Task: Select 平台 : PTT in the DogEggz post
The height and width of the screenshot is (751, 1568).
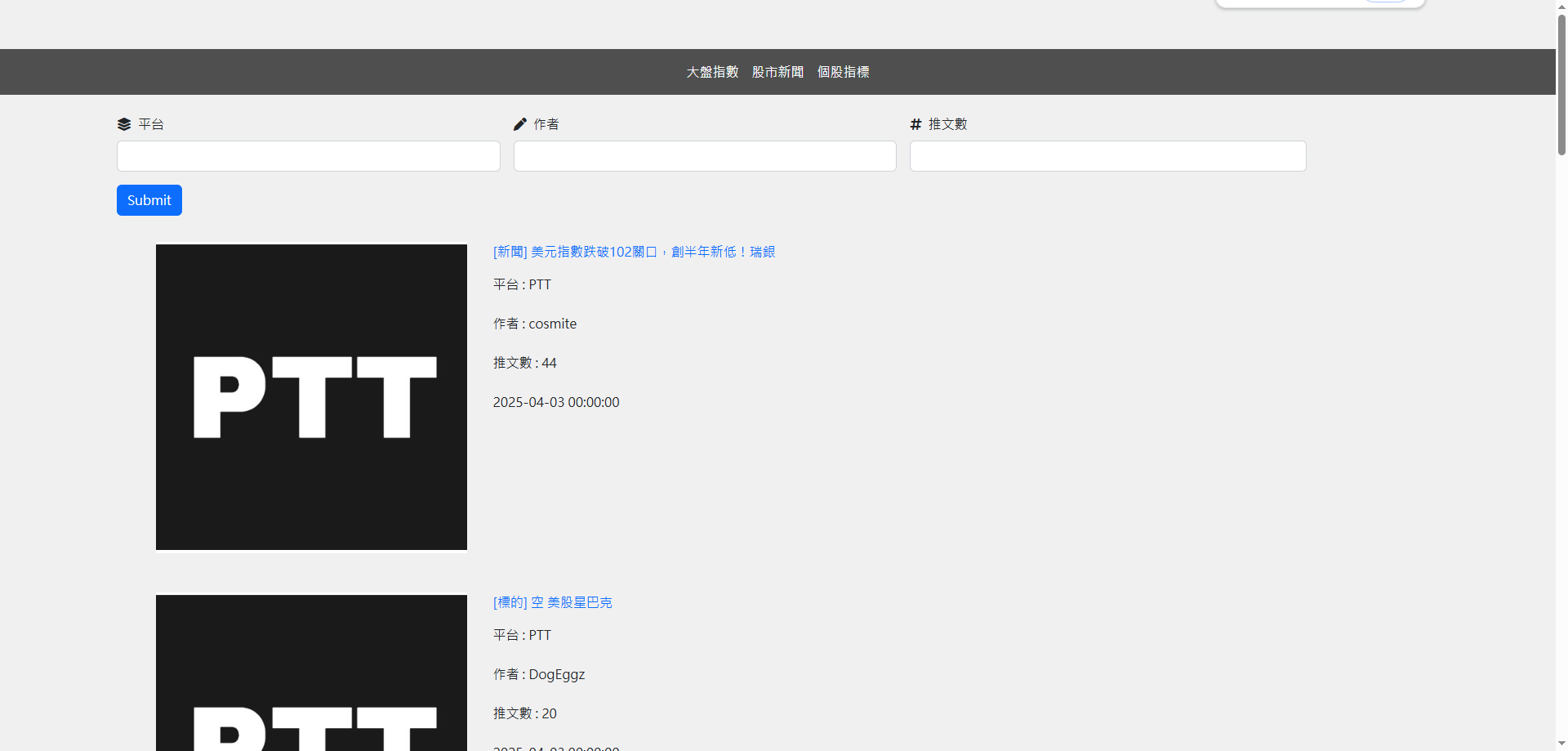Action: coord(523,635)
